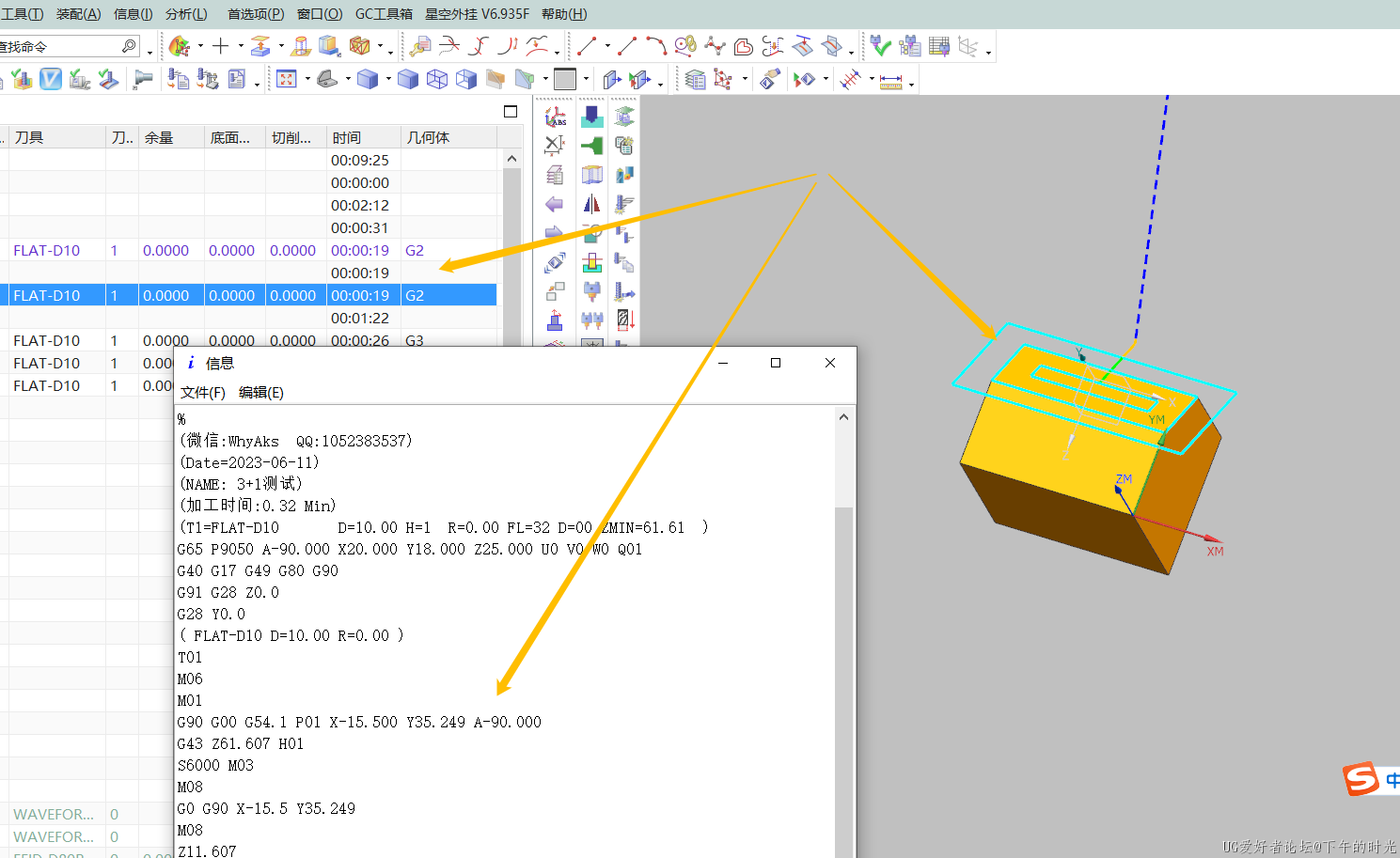Click the 余量 column header

172,137
